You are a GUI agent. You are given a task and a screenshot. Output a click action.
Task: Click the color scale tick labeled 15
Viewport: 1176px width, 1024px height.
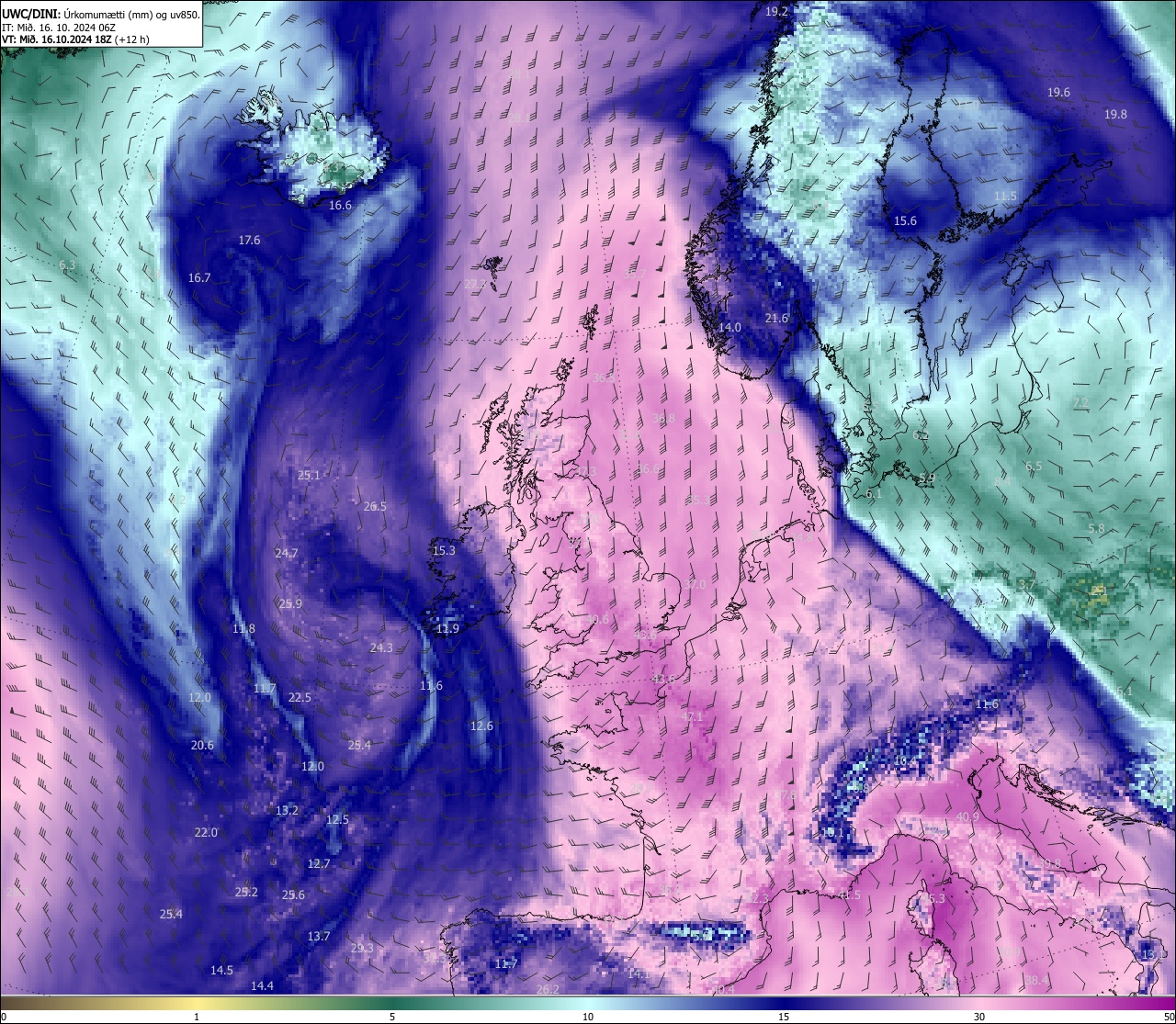pos(783,1018)
